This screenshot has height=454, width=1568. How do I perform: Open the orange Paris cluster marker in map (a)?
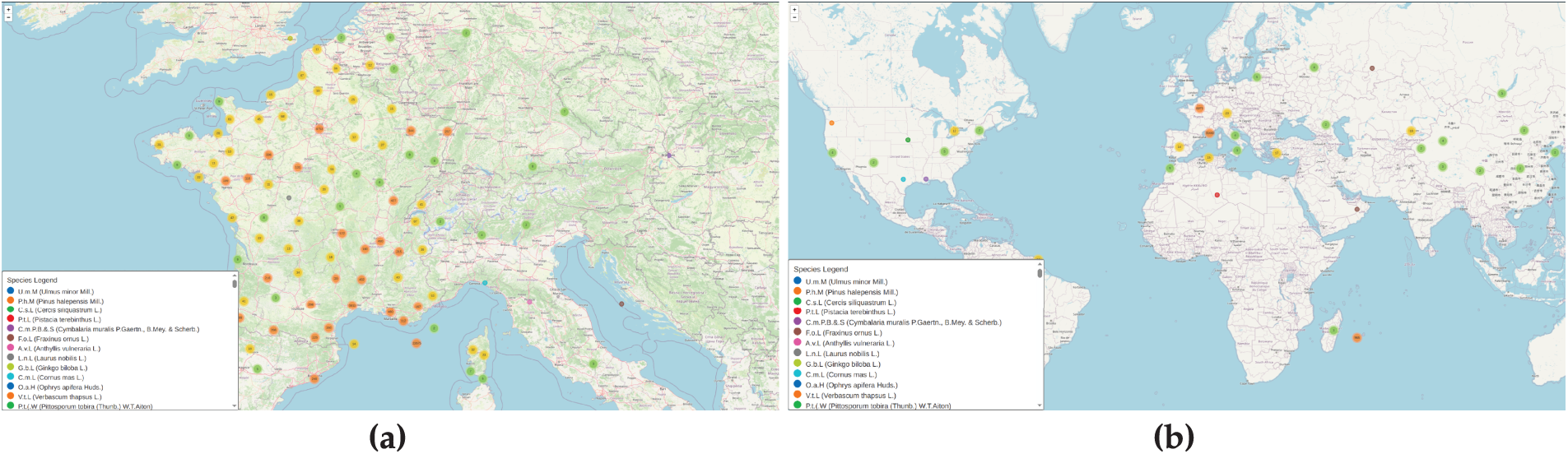point(319,128)
